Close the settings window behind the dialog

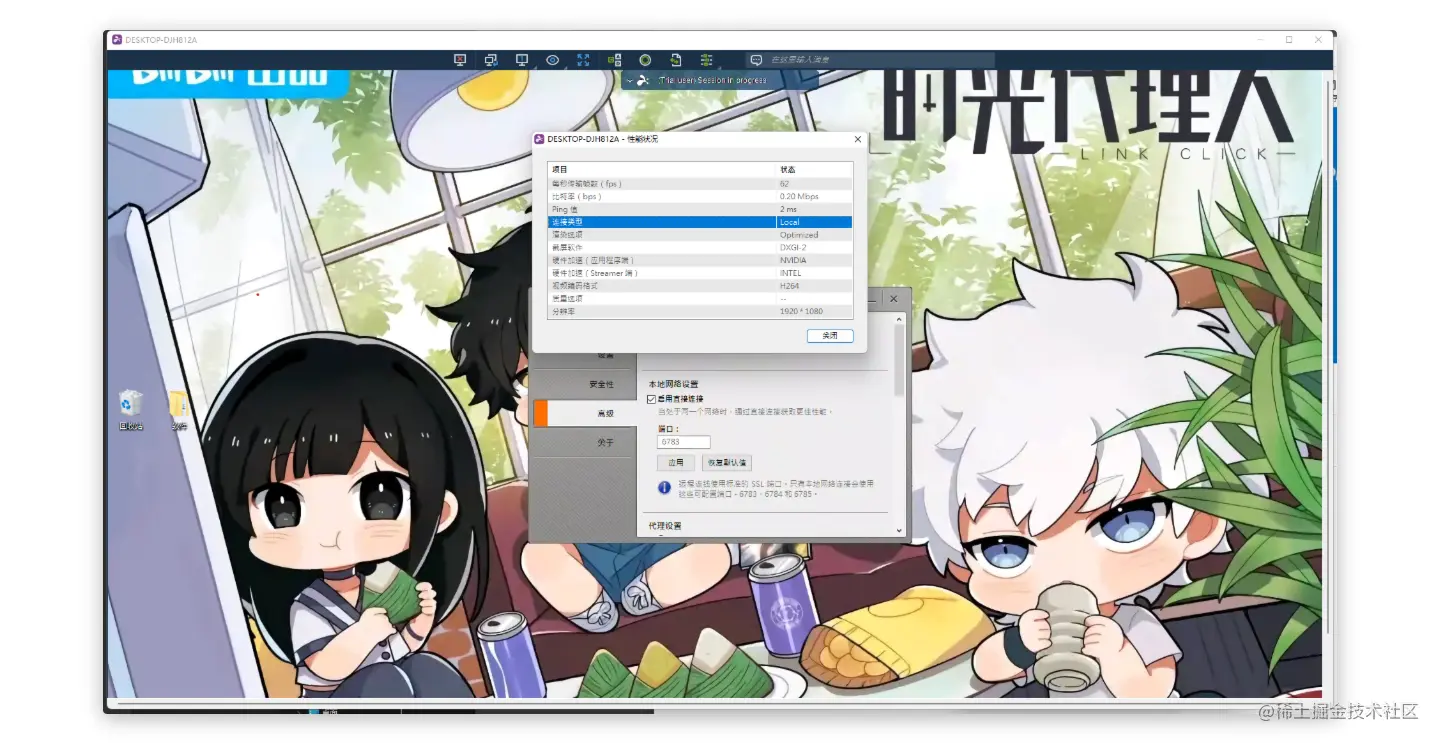click(894, 298)
